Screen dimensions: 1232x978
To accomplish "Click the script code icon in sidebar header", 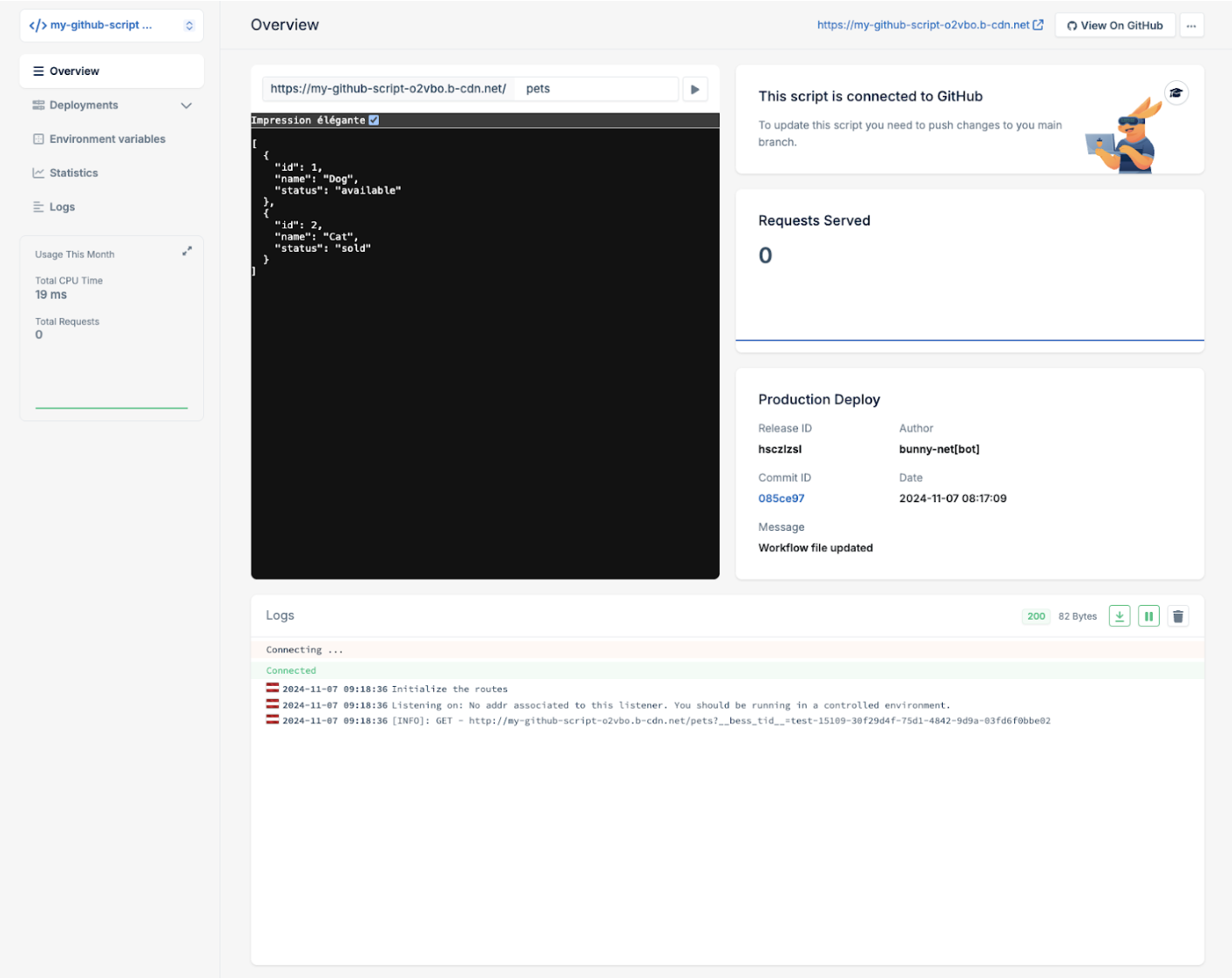I will click(37, 25).
